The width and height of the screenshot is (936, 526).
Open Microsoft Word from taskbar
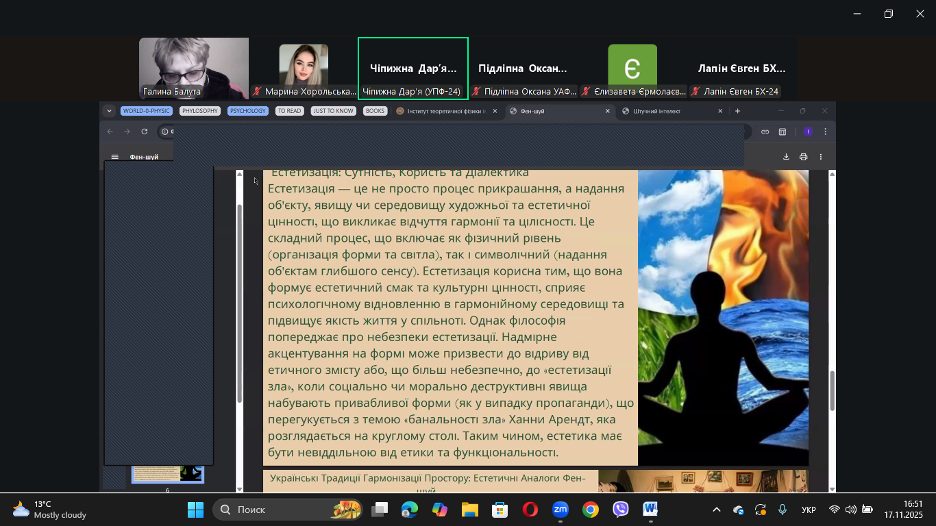(650, 510)
